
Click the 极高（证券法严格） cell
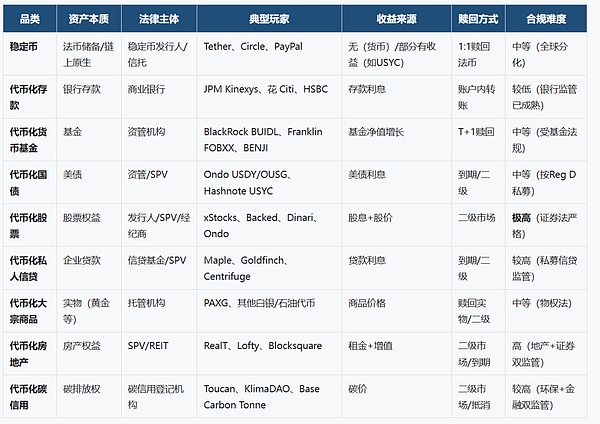pyautogui.click(x=545, y=226)
